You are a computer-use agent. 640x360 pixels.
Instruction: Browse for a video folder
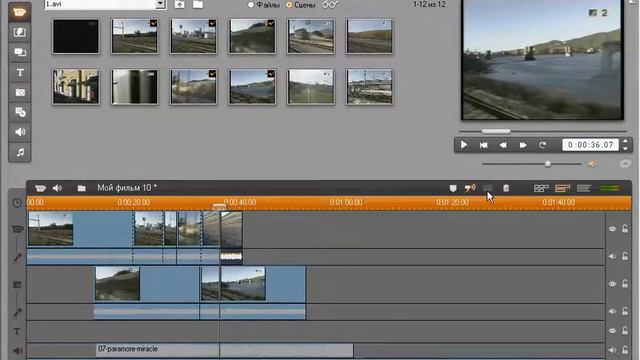click(198, 4)
